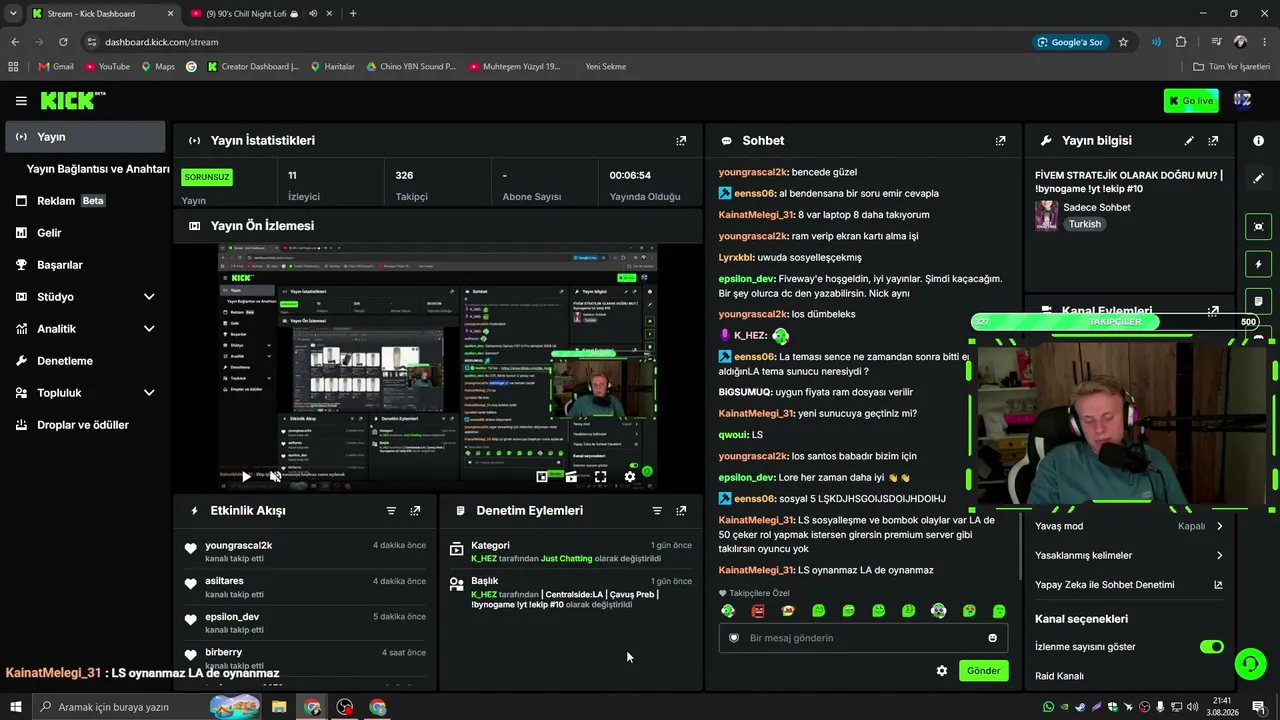The height and width of the screenshot is (720, 1280).
Task: Expand the Stüdyo sidebar section
Action: [84, 297]
